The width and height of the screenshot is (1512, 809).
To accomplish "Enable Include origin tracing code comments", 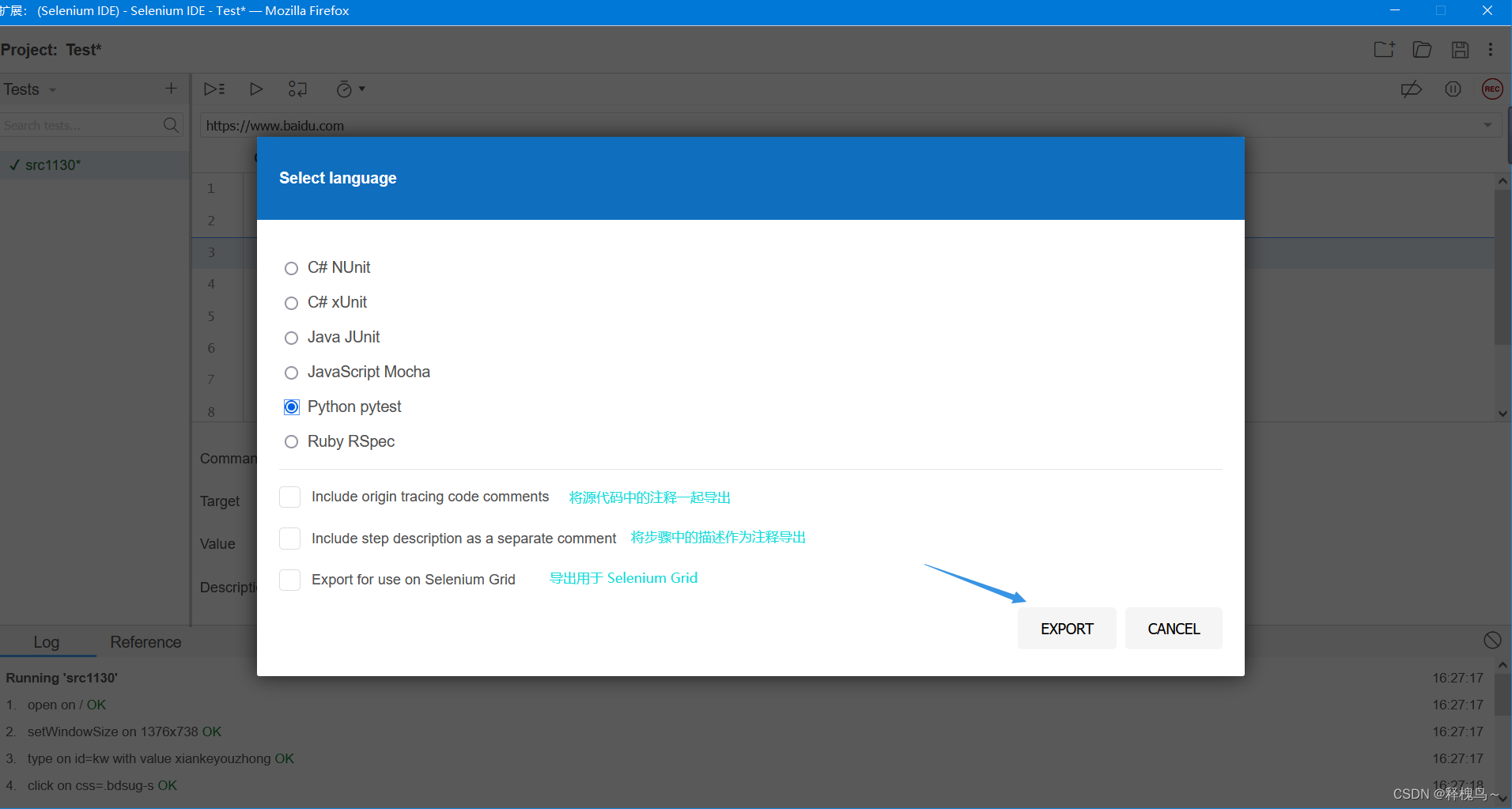I will click(290, 497).
